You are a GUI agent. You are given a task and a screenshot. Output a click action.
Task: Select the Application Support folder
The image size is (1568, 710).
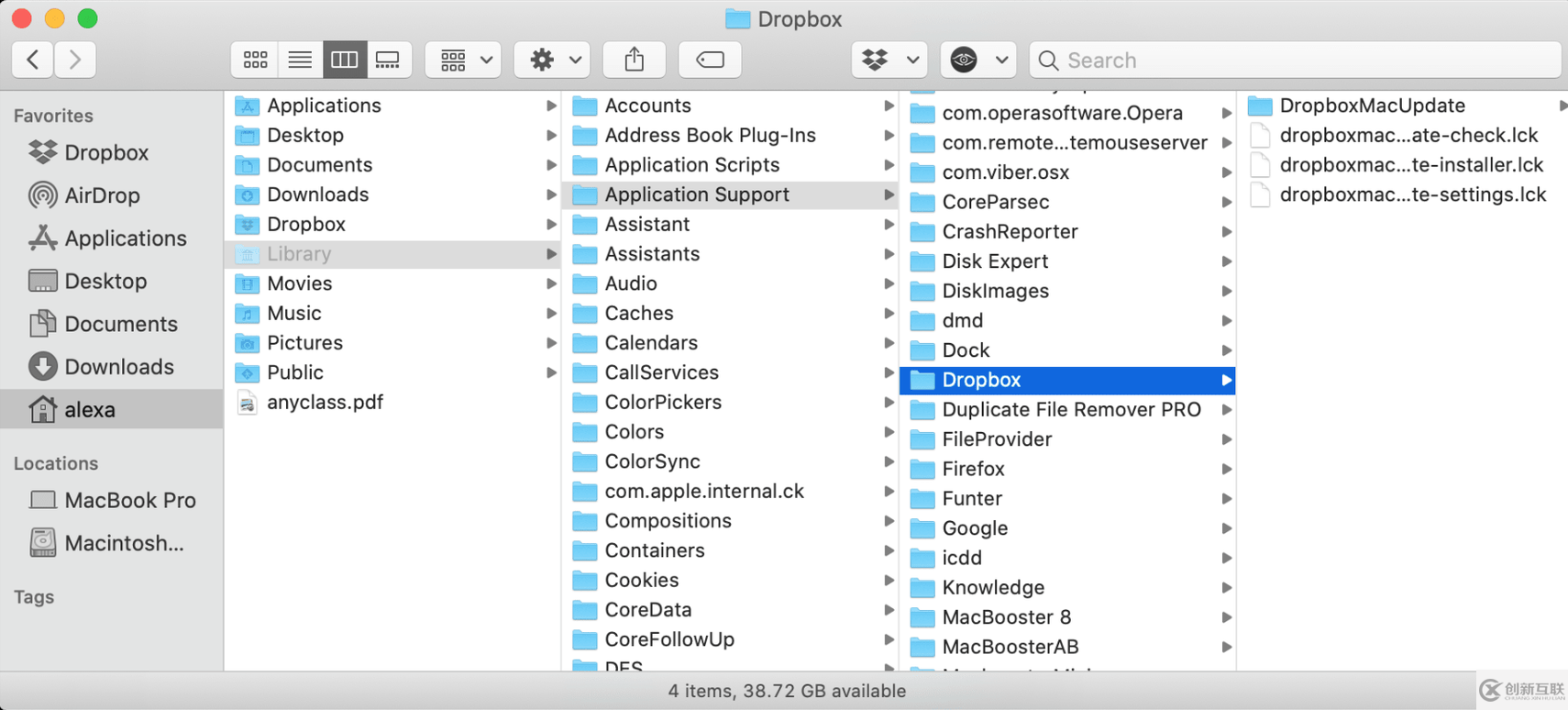point(731,194)
